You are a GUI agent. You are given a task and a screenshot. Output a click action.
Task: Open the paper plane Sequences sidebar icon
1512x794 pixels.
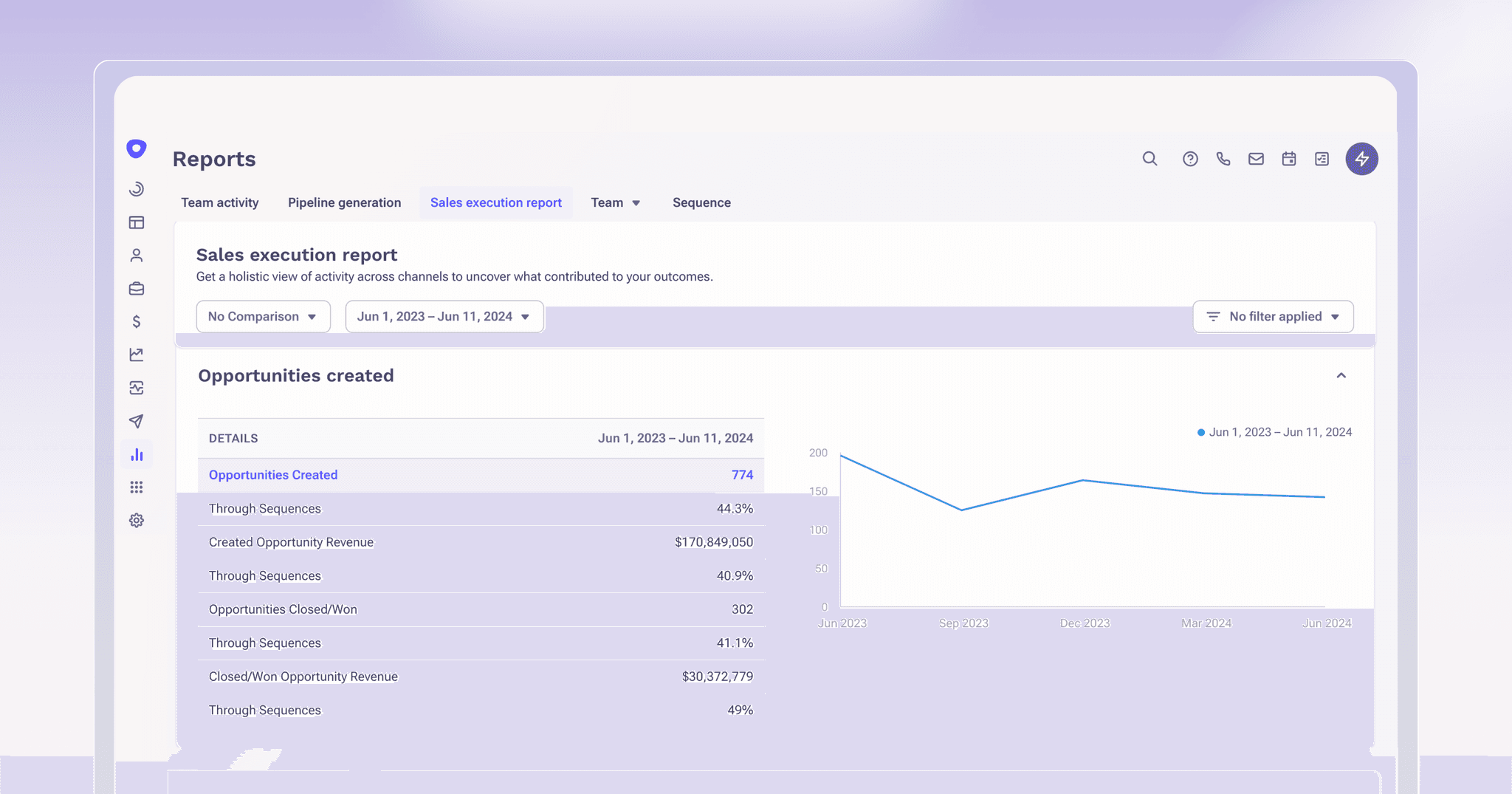[x=137, y=421]
